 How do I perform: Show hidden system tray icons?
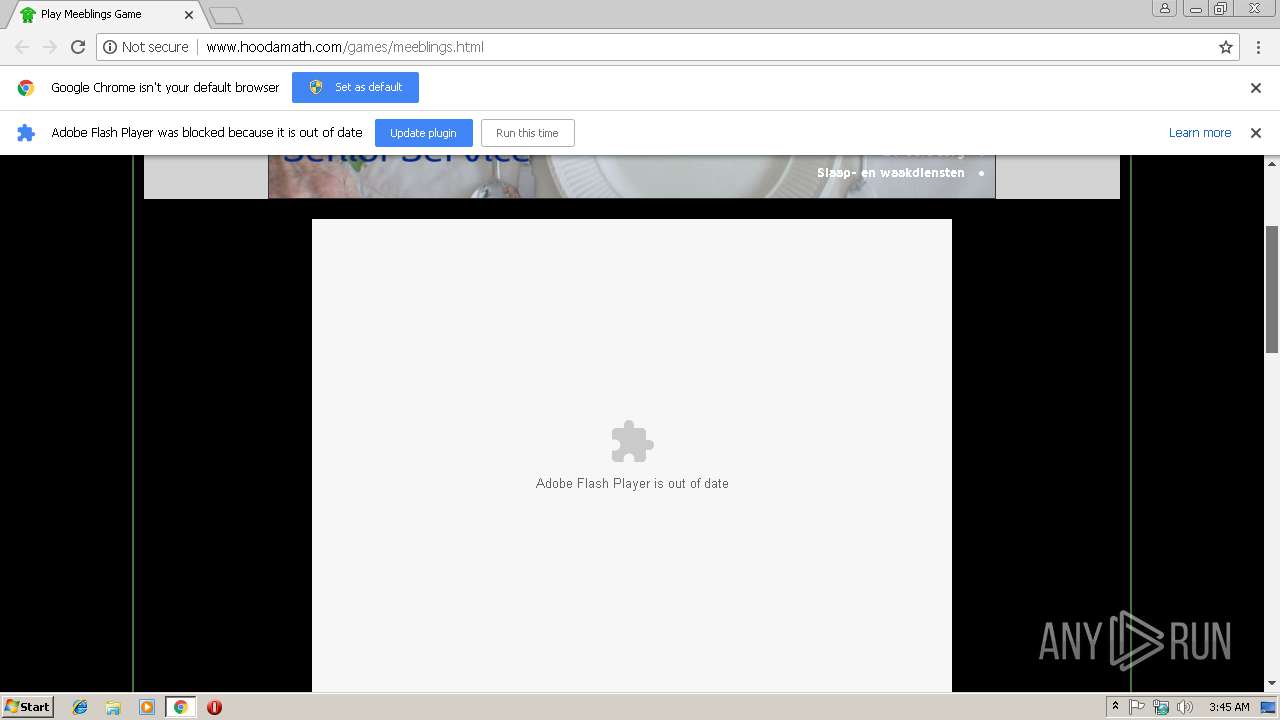1115,707
